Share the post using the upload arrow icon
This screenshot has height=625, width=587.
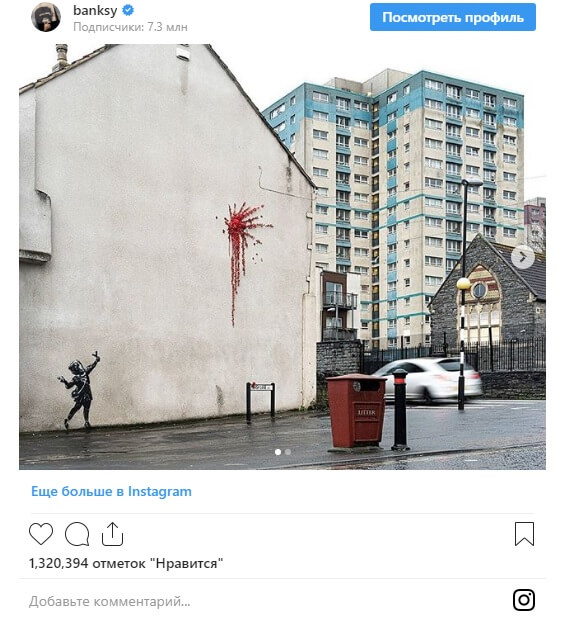coord(112,534)
